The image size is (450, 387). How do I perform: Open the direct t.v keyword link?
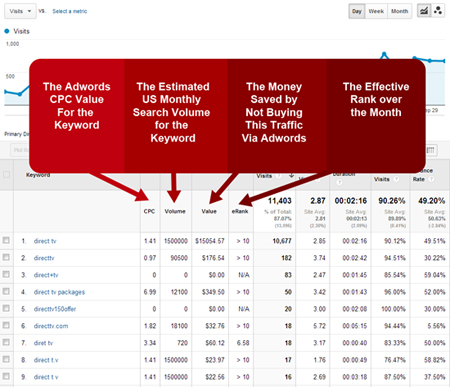coord(46,360)
